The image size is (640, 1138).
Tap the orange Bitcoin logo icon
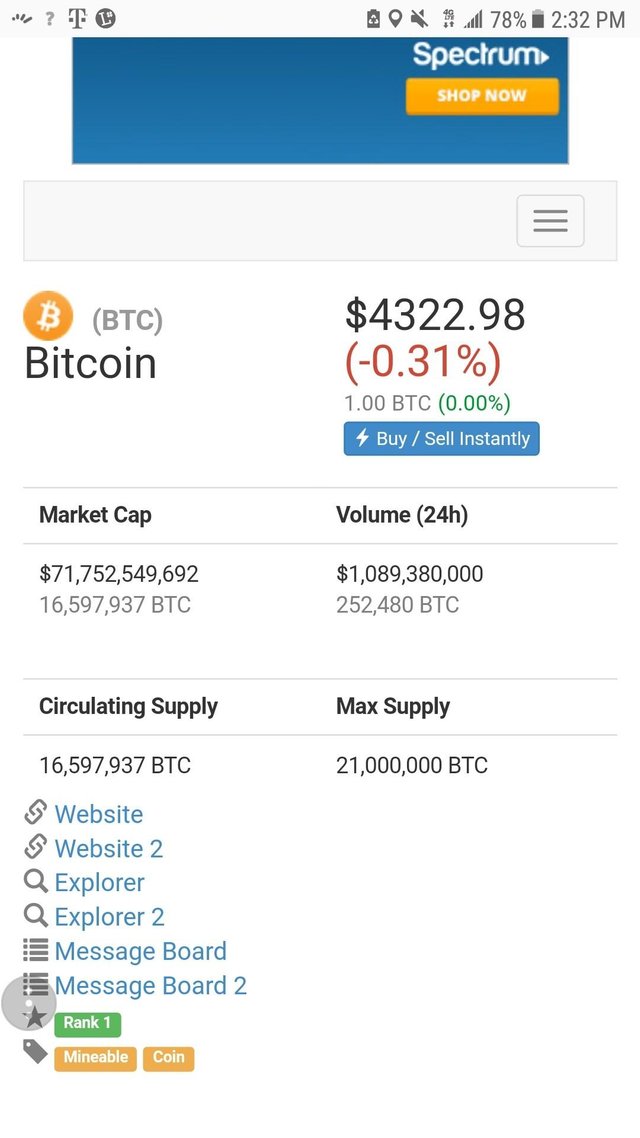click(48, 316)
